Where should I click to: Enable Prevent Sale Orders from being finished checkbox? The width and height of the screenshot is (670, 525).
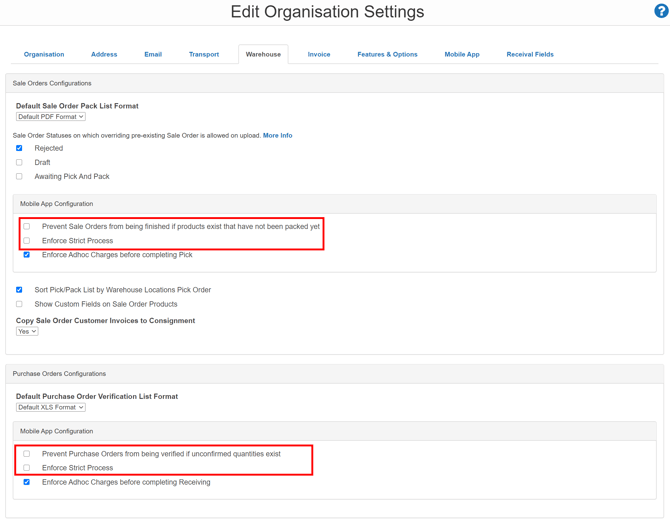tap(27, 226)
